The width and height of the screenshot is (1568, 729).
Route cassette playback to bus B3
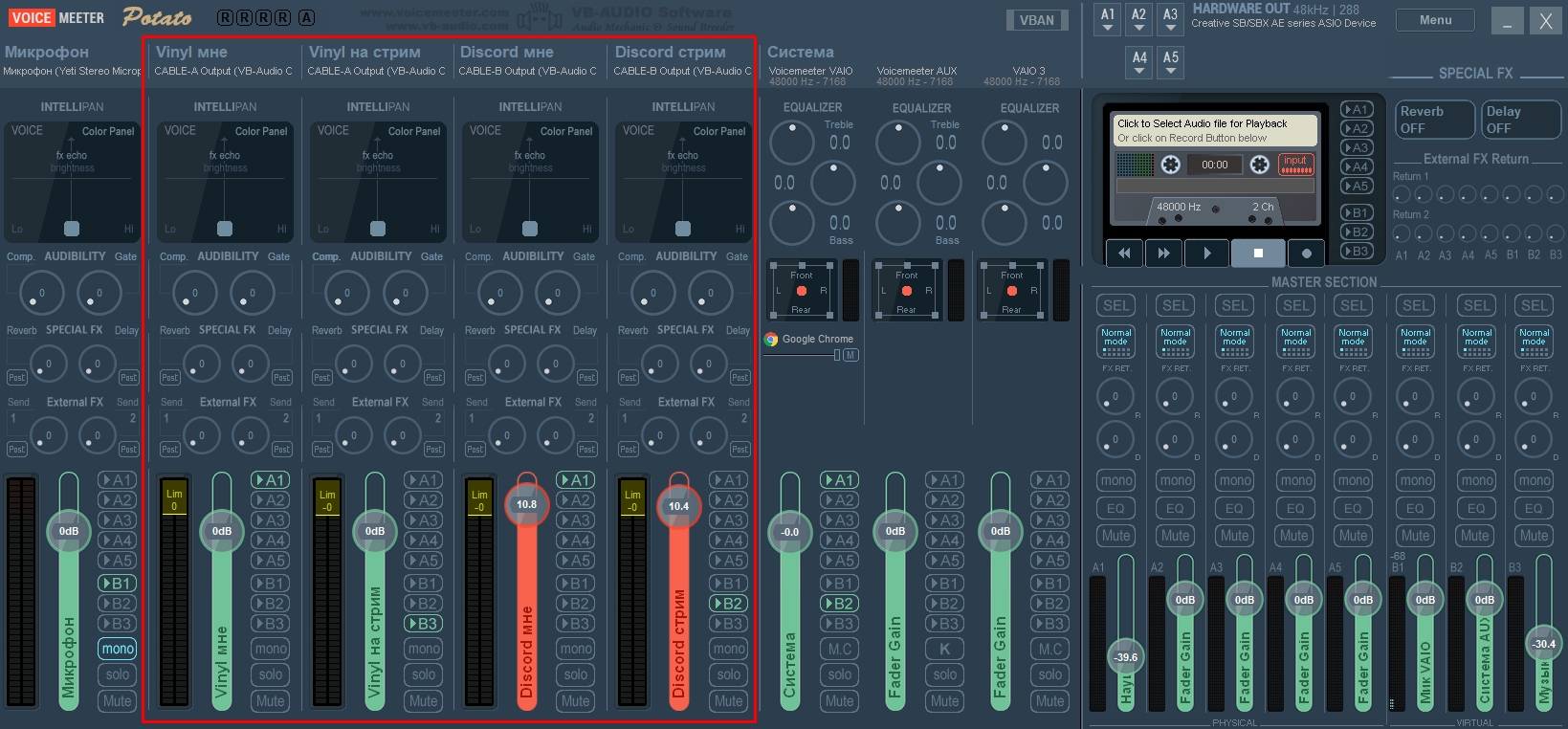(x=1356, y=251)
